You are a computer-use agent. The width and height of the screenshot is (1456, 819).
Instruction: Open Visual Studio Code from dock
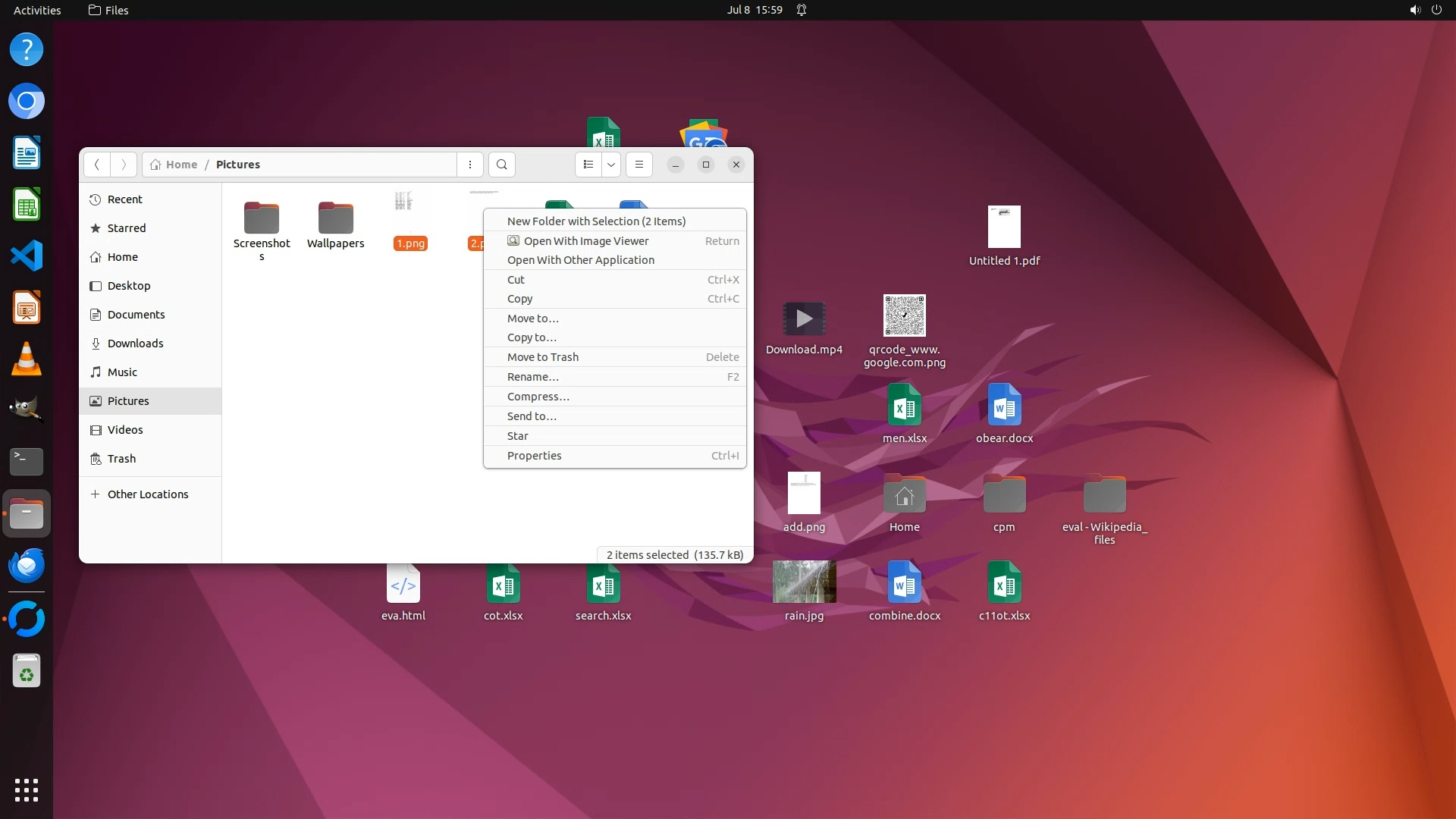27,256
